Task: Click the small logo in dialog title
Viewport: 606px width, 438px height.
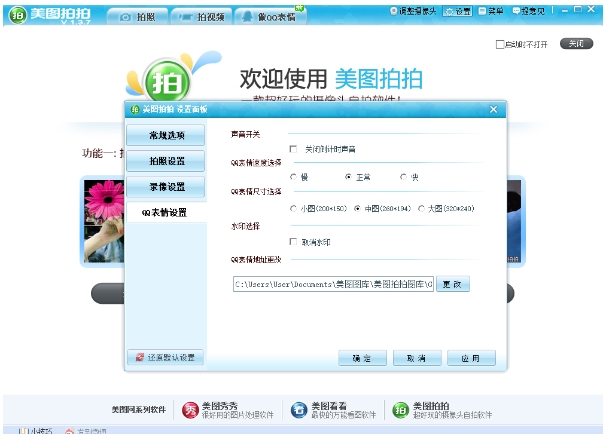Action: [134, 109]
